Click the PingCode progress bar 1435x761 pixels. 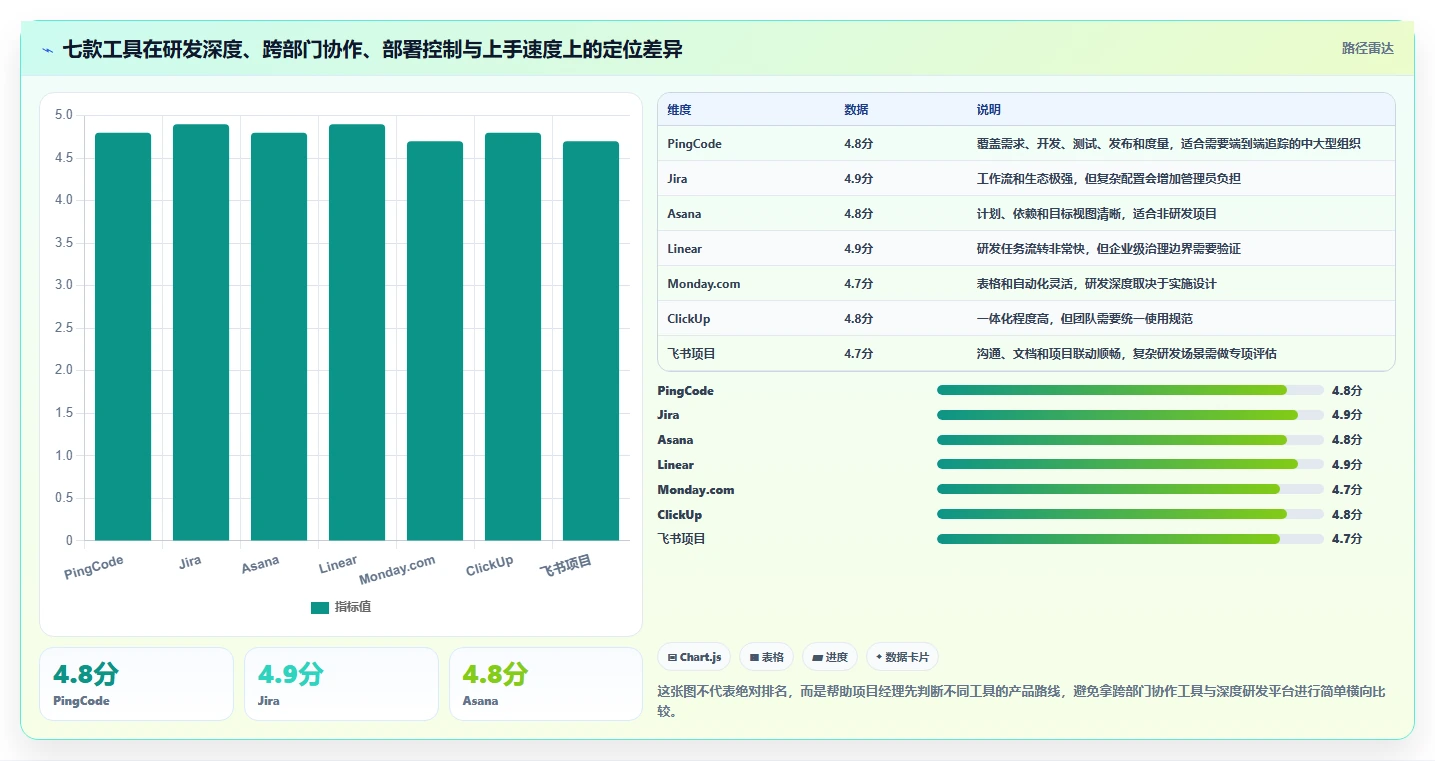(x=1130, y=390)
